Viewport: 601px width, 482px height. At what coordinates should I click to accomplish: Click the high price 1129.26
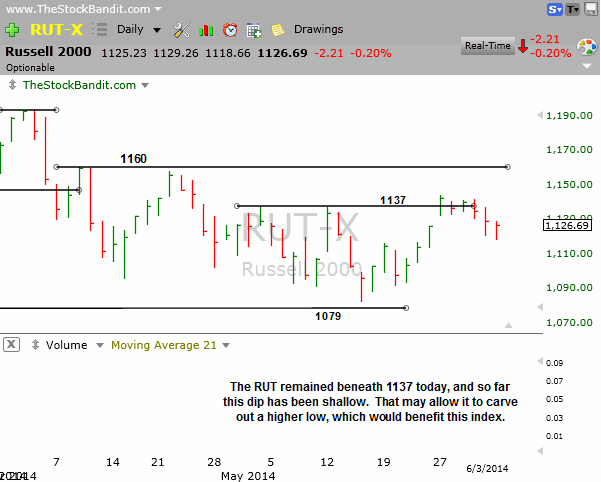point(176,53)
